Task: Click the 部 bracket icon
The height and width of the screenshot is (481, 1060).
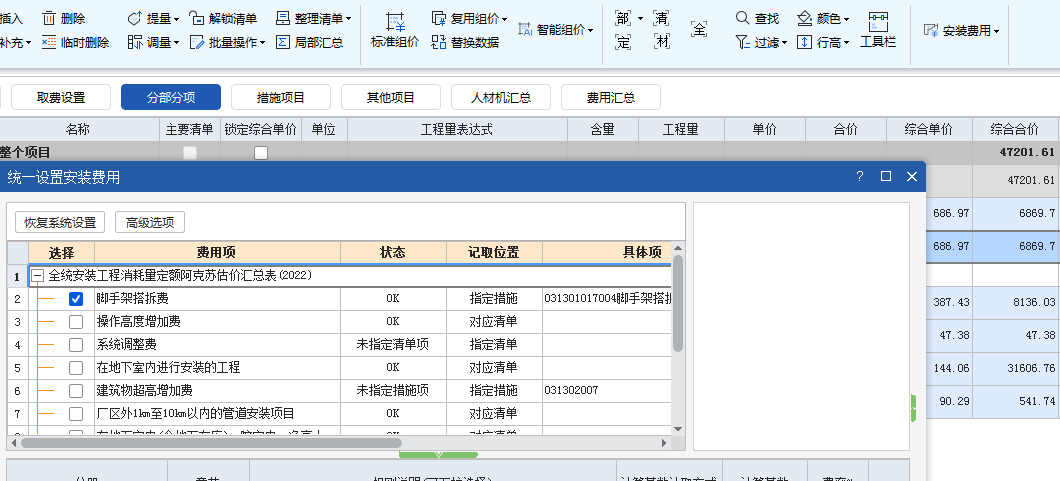Action: pos(623,18)
